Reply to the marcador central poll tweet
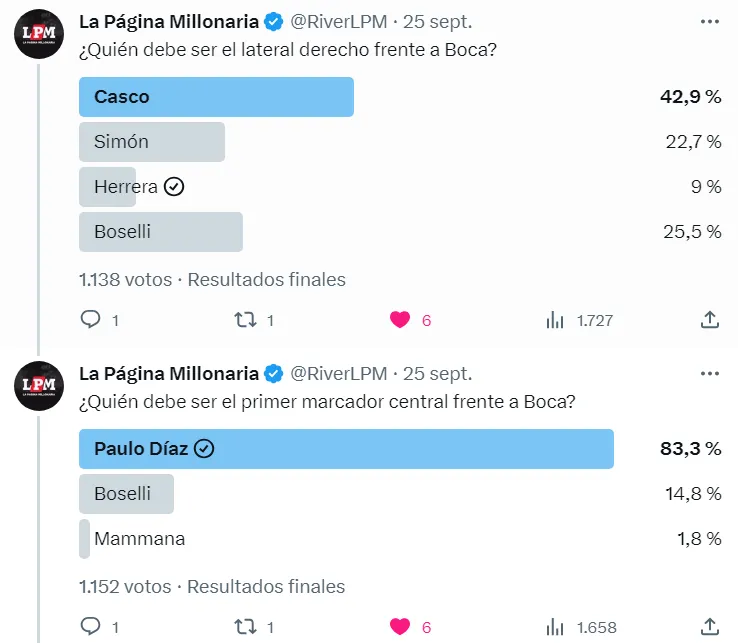This screenshot has width=738, height=643. tap(90, 627)
